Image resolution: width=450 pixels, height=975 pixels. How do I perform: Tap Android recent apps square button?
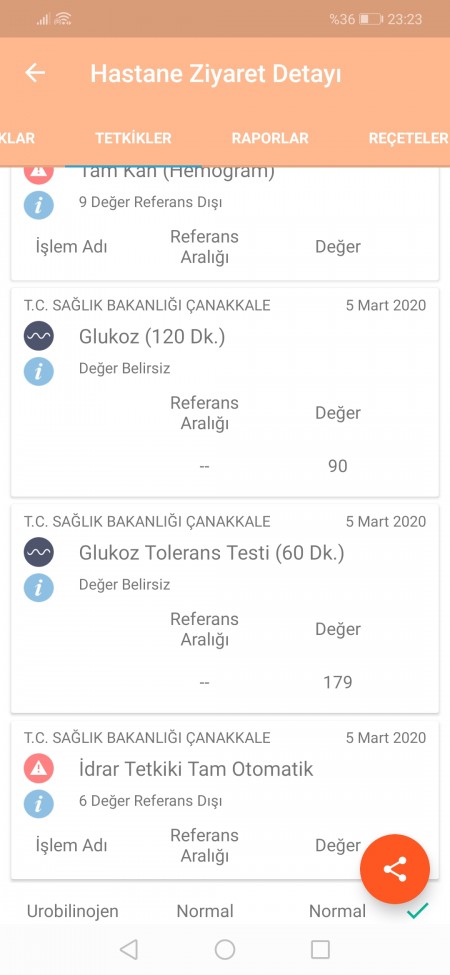(x=320, y=950)
